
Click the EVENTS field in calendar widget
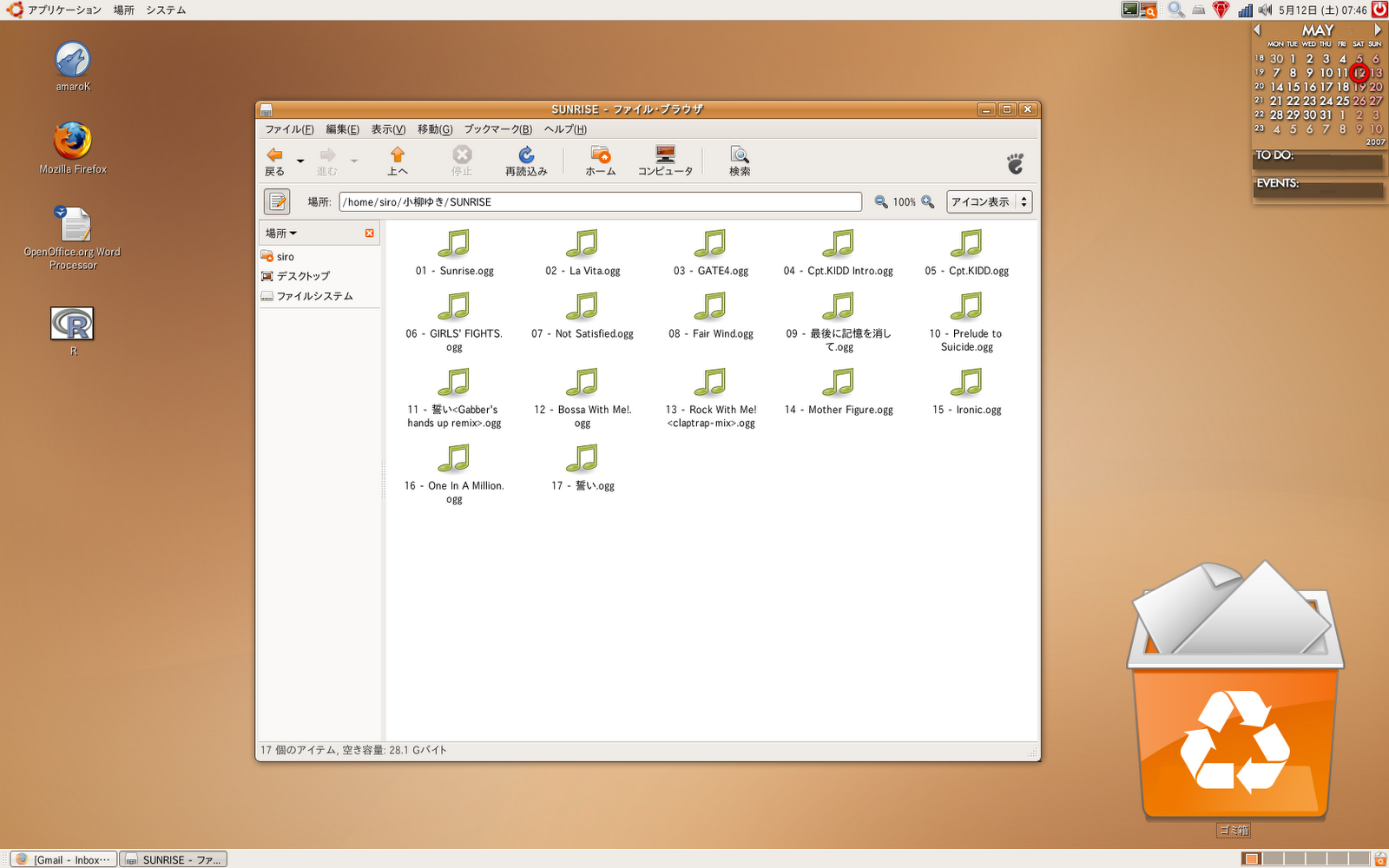click(1318, 189)
